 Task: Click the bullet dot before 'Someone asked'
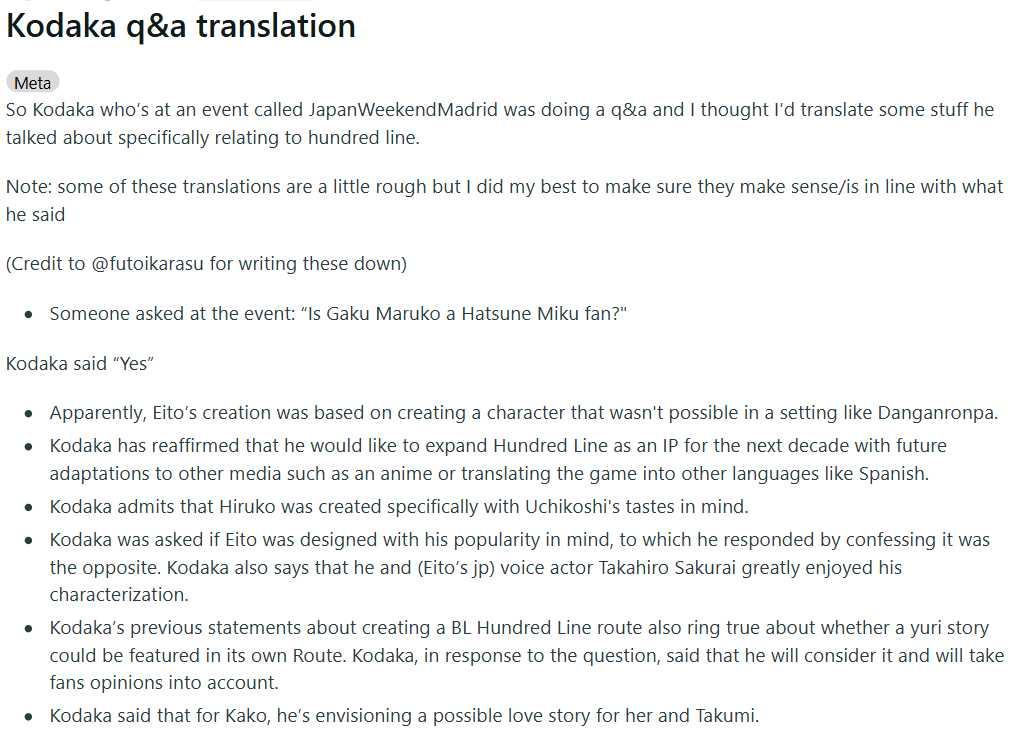click(28, 315)
